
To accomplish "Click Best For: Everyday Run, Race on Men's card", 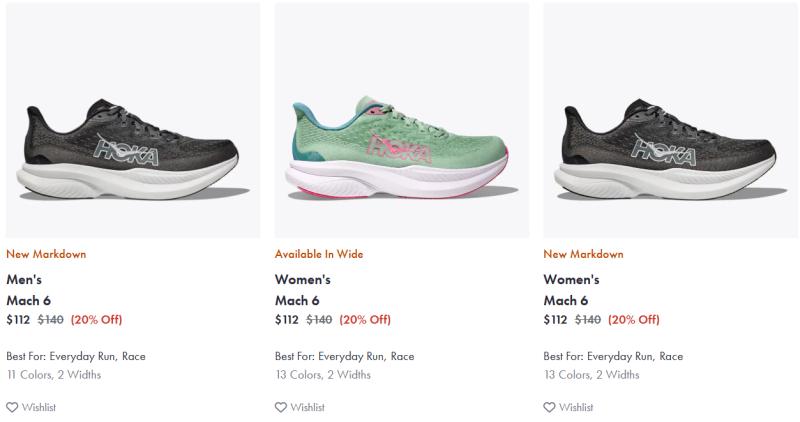I will pyautogui.click(x=76, y=356).
